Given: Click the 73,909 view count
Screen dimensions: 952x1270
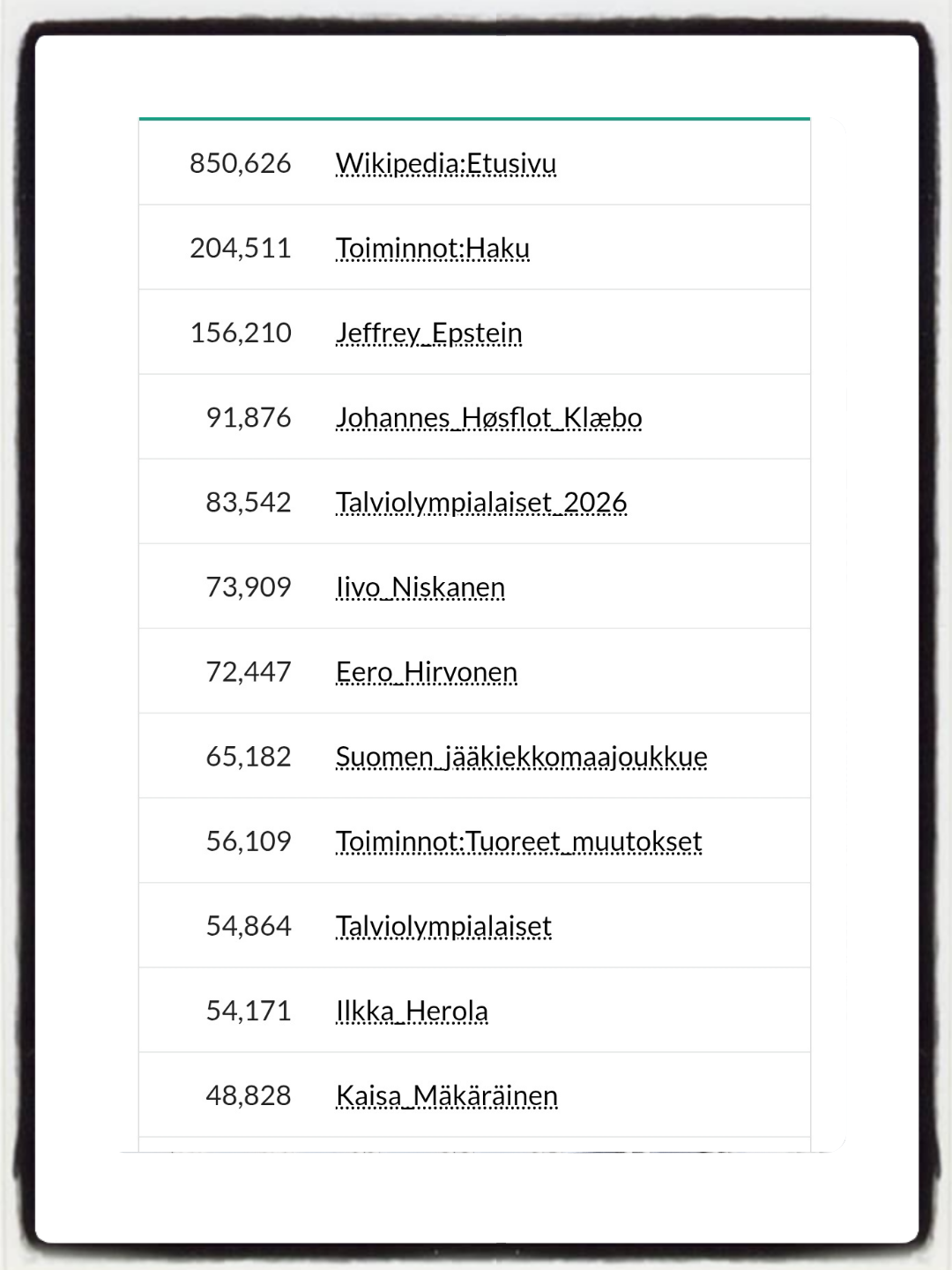Looking at the screenshot, I should click(249, 587).
